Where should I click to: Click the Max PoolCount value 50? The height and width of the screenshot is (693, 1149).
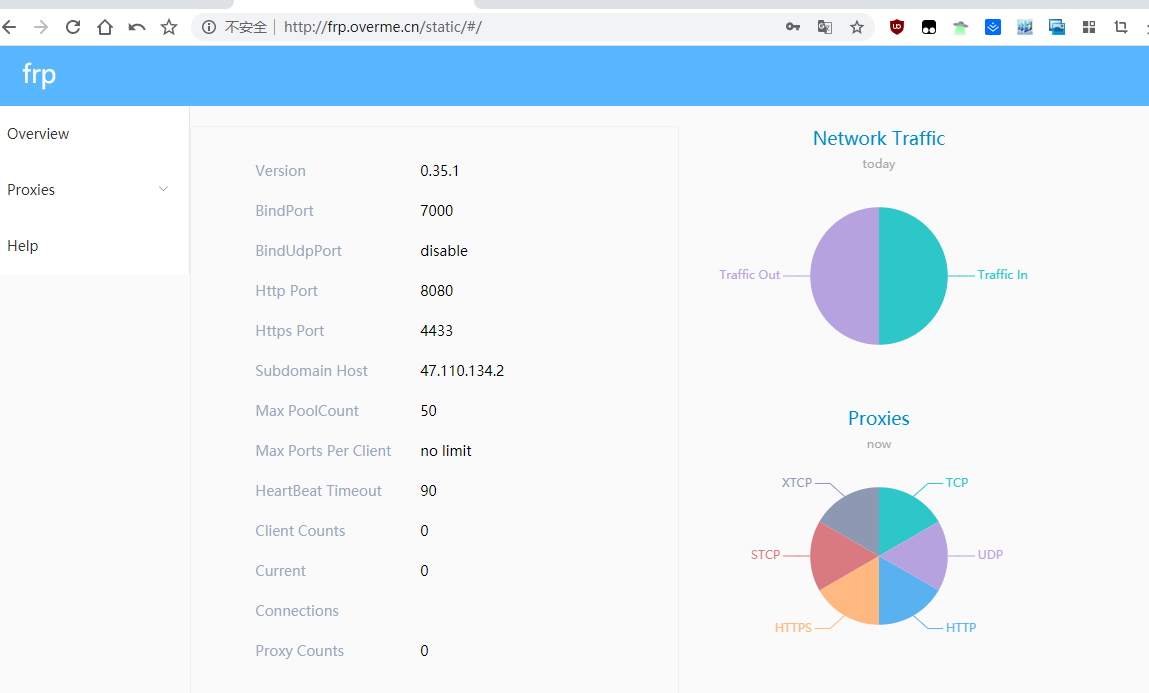pos(429,411)
